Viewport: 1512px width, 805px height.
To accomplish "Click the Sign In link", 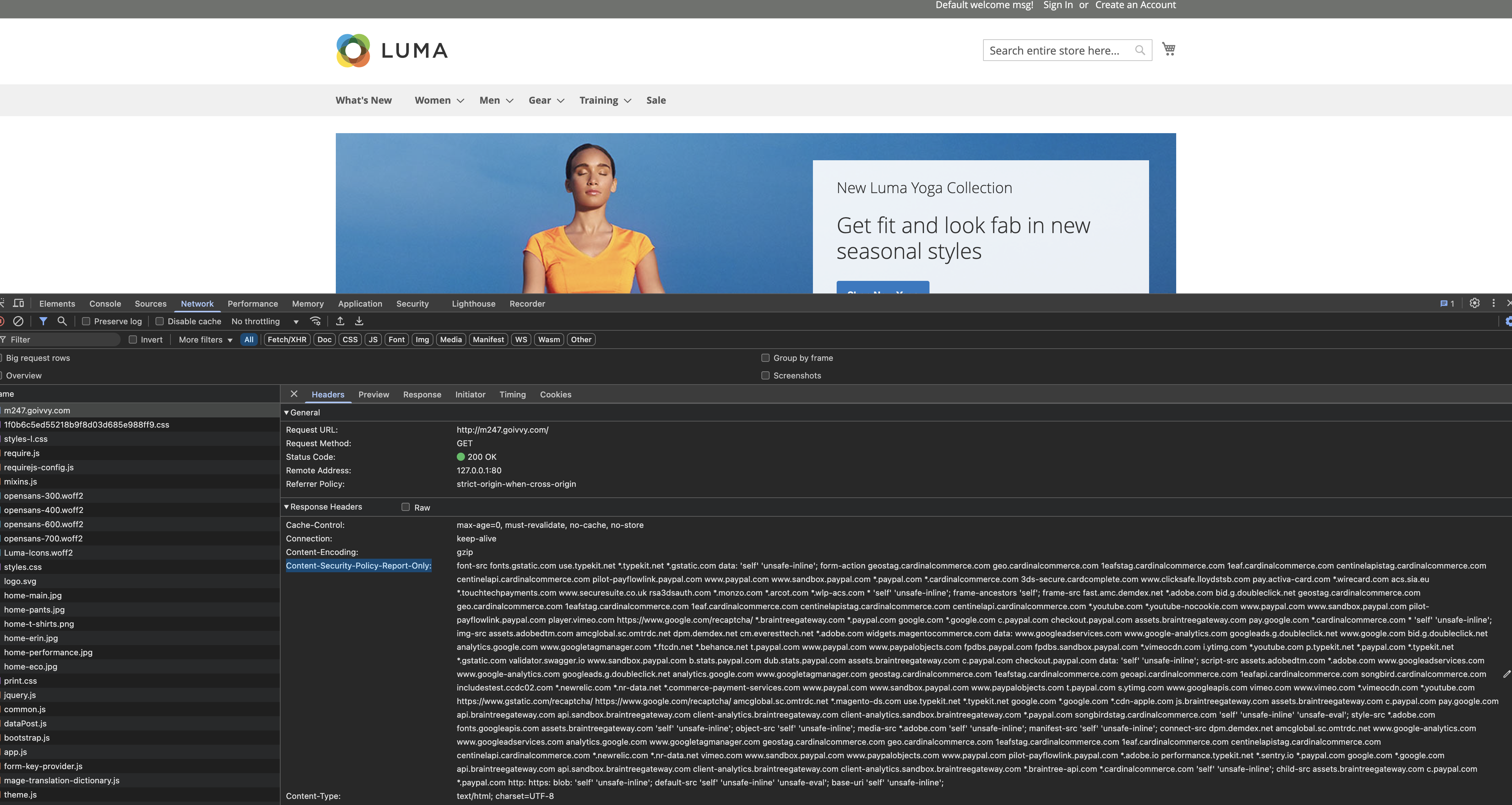I will (x=1058, y=5).
